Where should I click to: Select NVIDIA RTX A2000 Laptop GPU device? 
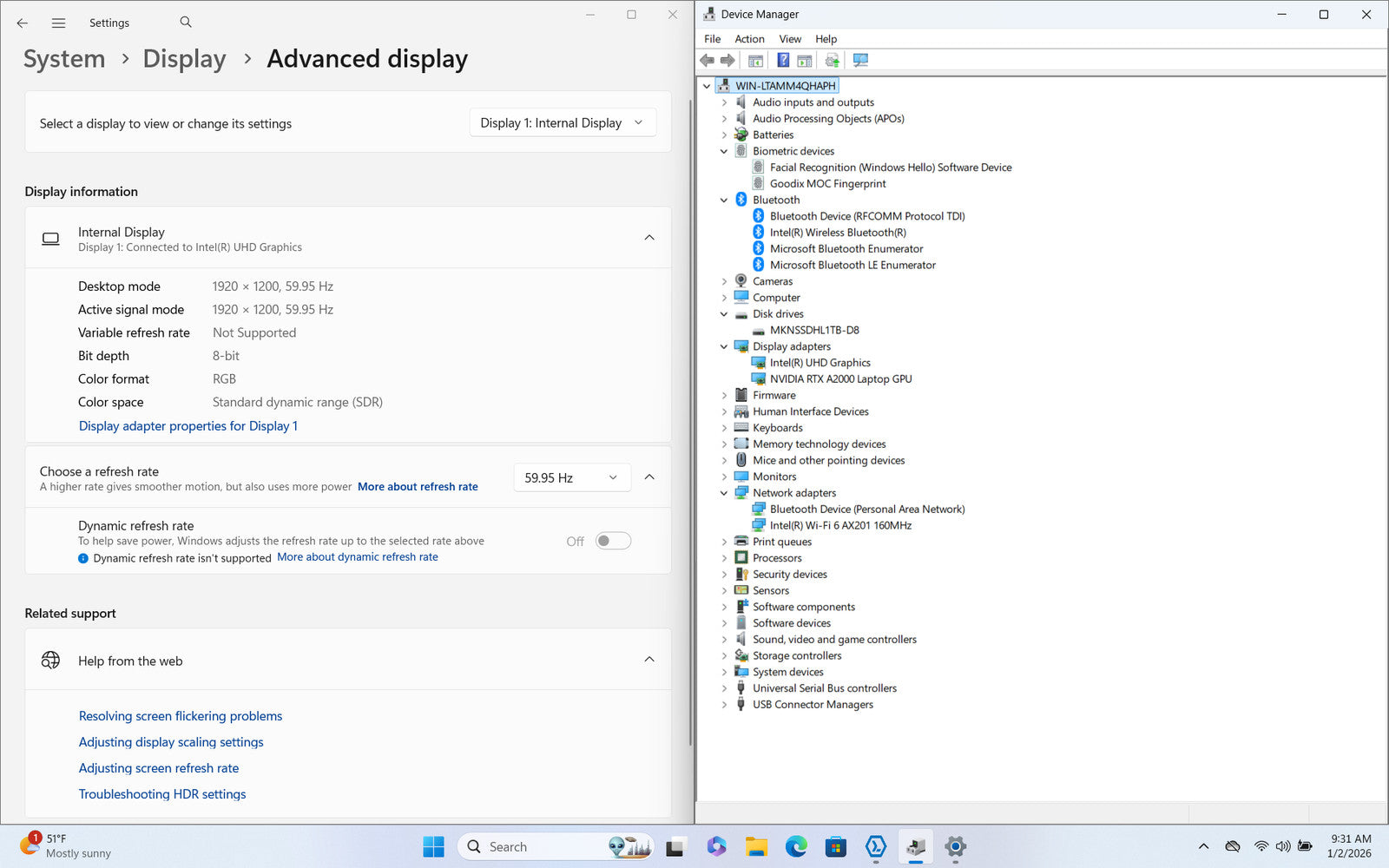click(840, 378)
